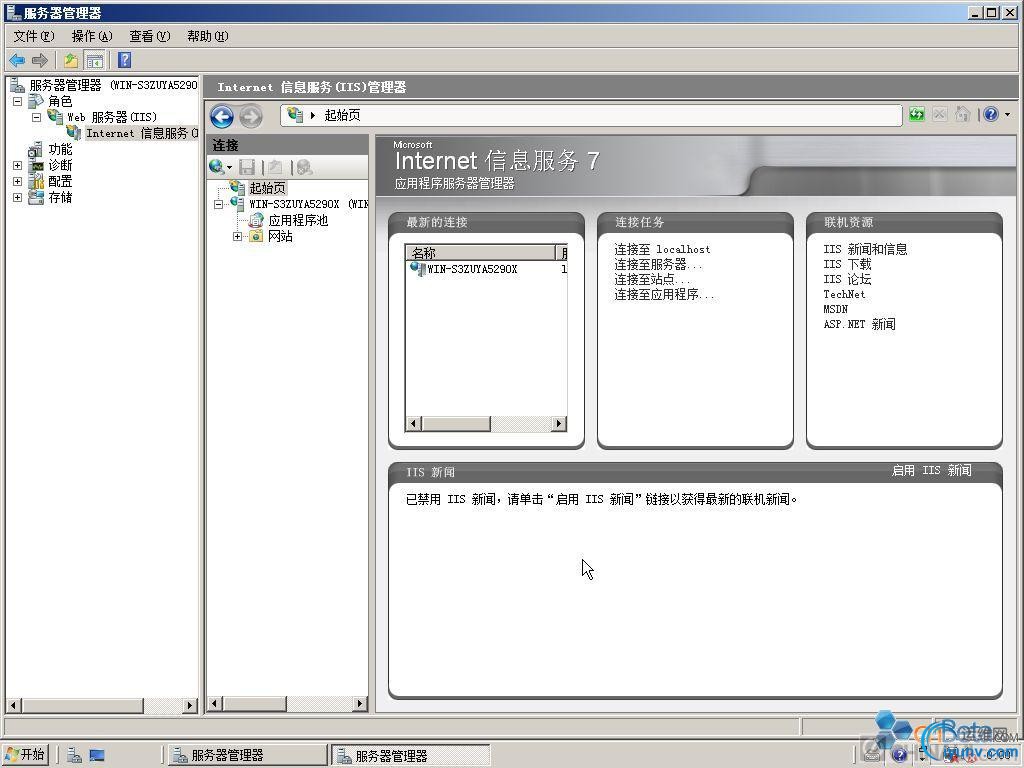Click the up one level icon in connections toolbar
1024x768 pixels.
276,167
